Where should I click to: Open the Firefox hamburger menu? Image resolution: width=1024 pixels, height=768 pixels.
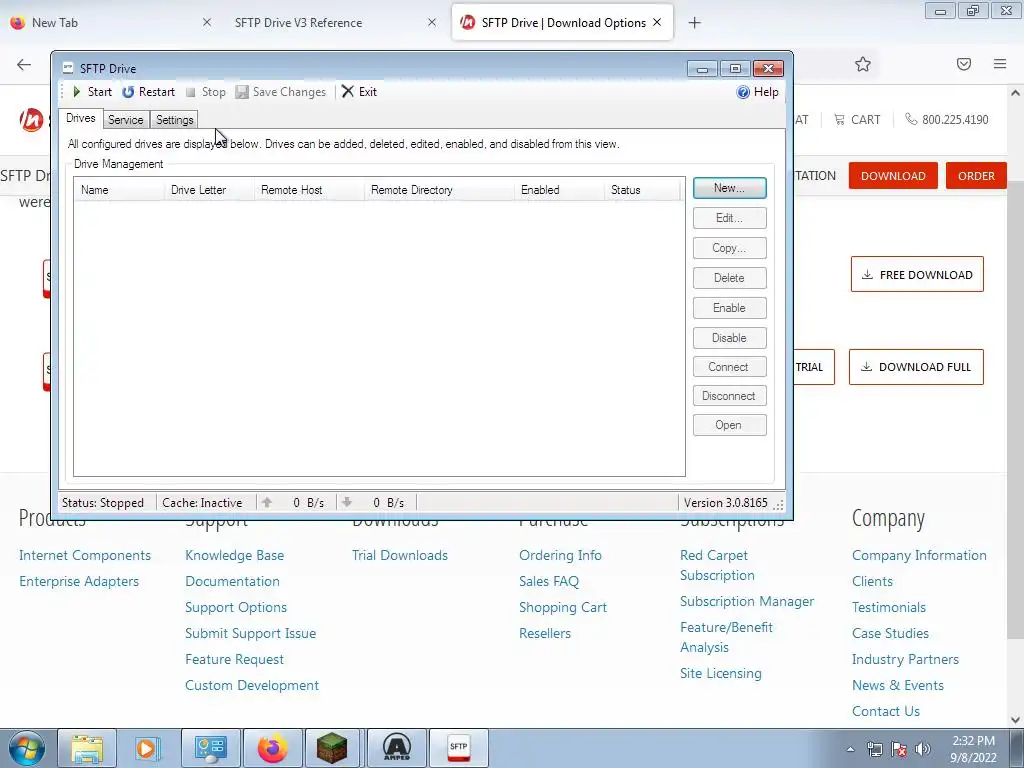pos(1000,64)
